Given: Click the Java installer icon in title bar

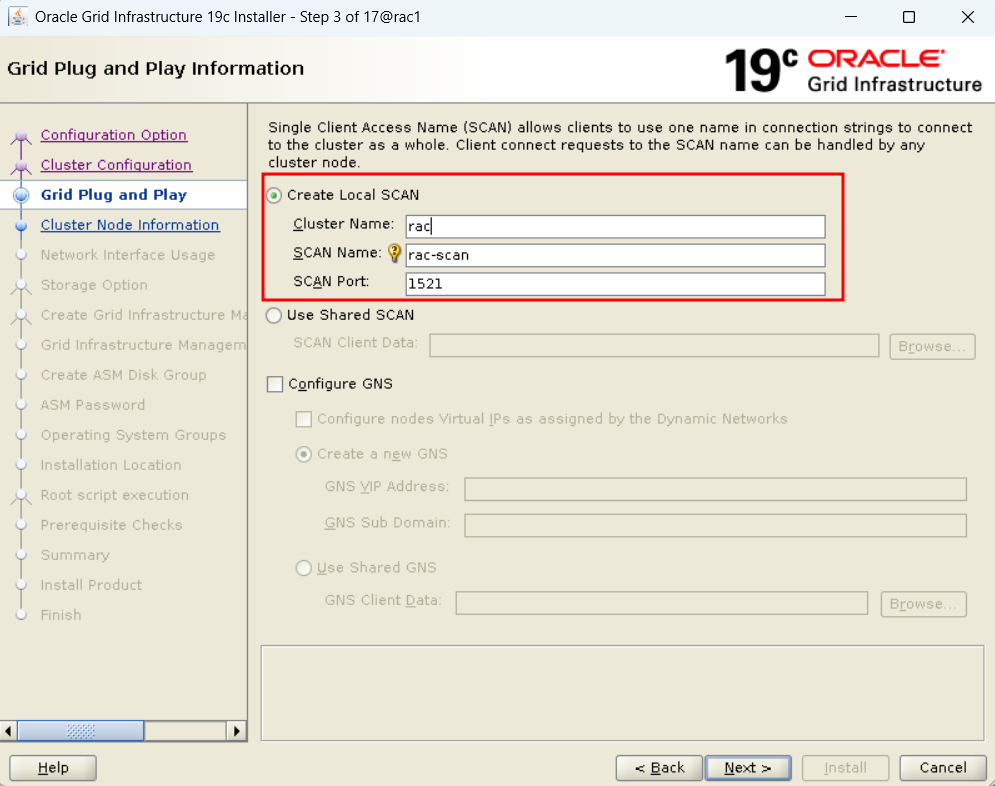Looking at the screenshot, I should [18, 16].
